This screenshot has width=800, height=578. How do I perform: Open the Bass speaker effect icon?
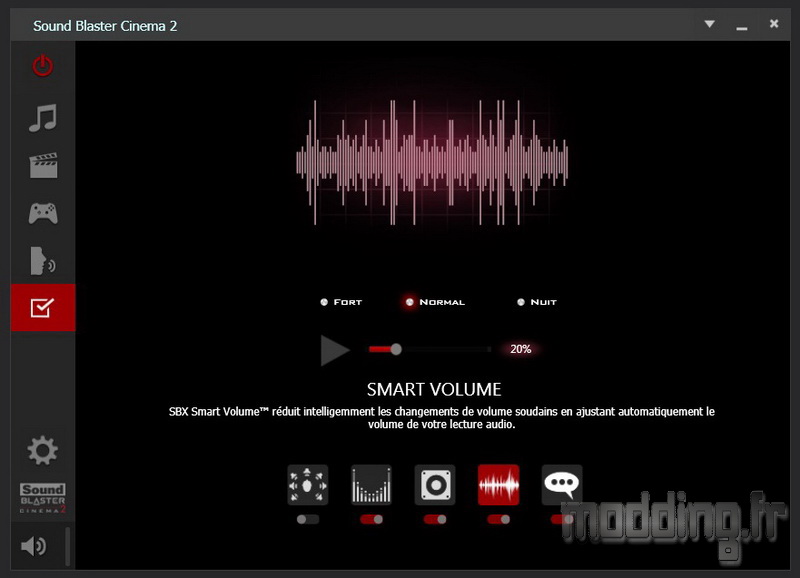(x=435, y=485)
